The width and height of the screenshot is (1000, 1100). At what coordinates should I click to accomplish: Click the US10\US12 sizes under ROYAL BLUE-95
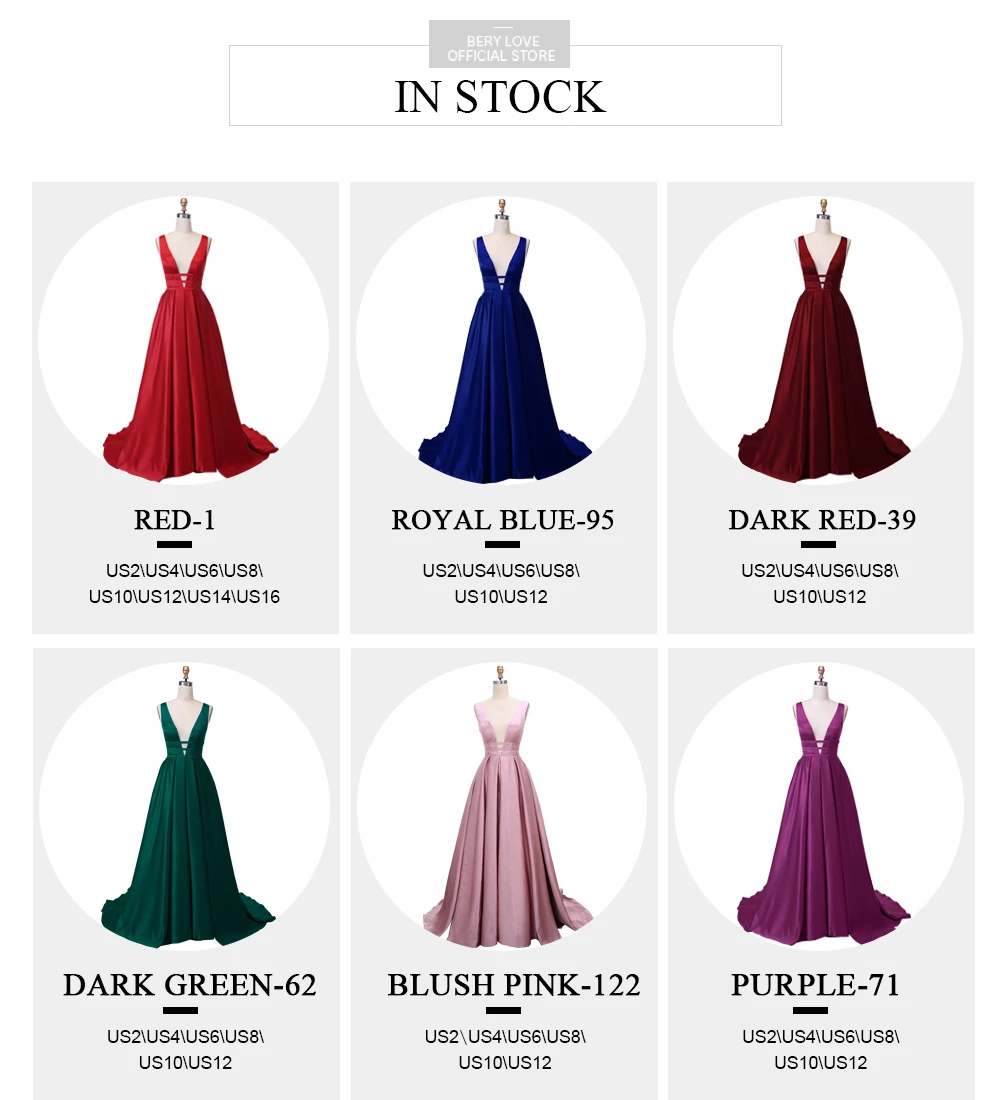tap(501, 597)
